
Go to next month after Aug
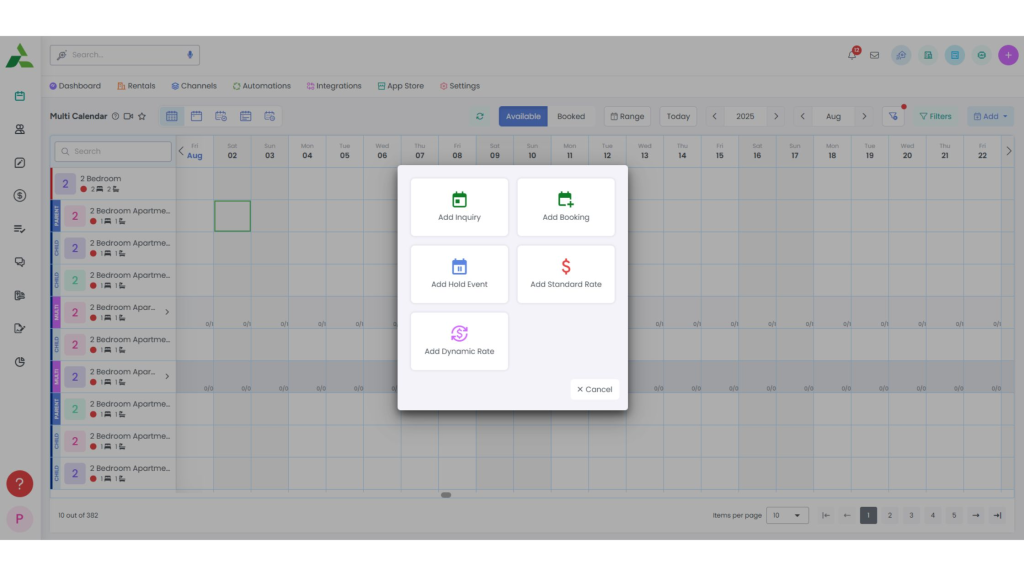(865, 116)
